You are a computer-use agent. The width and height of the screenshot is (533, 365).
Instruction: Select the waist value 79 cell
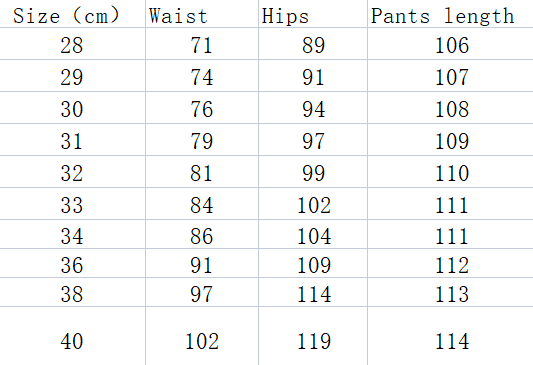coord(202,140)
